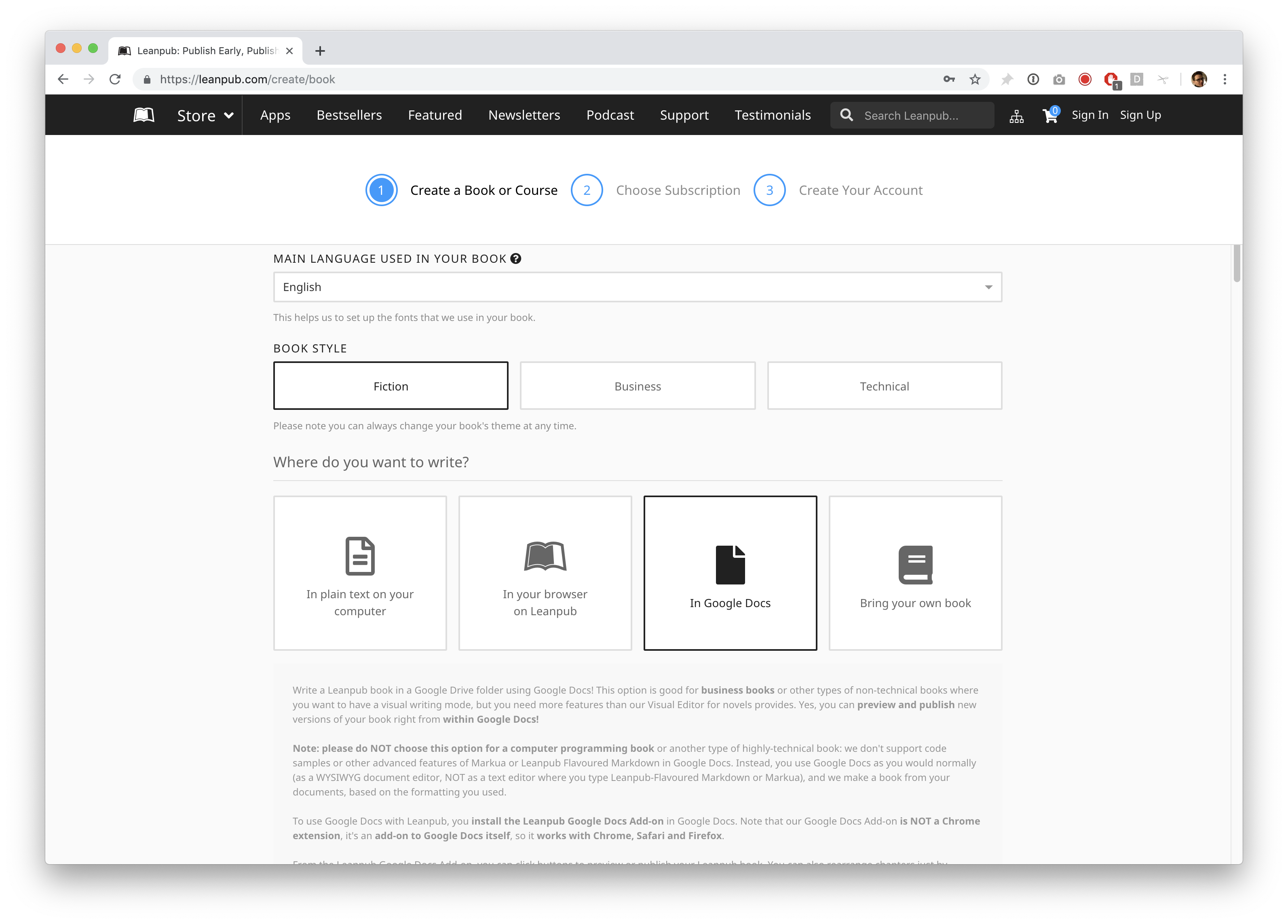Open the ad blocker extension with badge
The width and height of the screenshot is (1288, 924).
tap(1112, 81)
